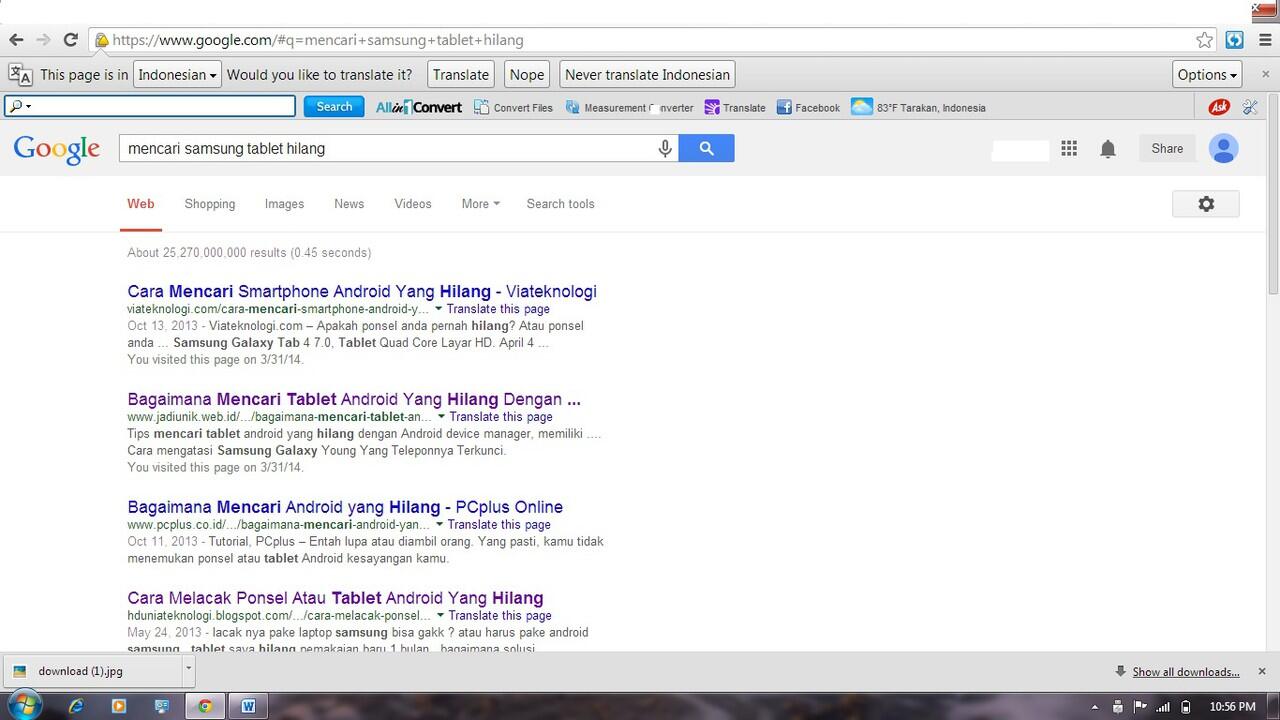Screen dimensions: 1280x720
Task: Launch Internet Explorer from taskbar
Action: (x=76, y=706)
